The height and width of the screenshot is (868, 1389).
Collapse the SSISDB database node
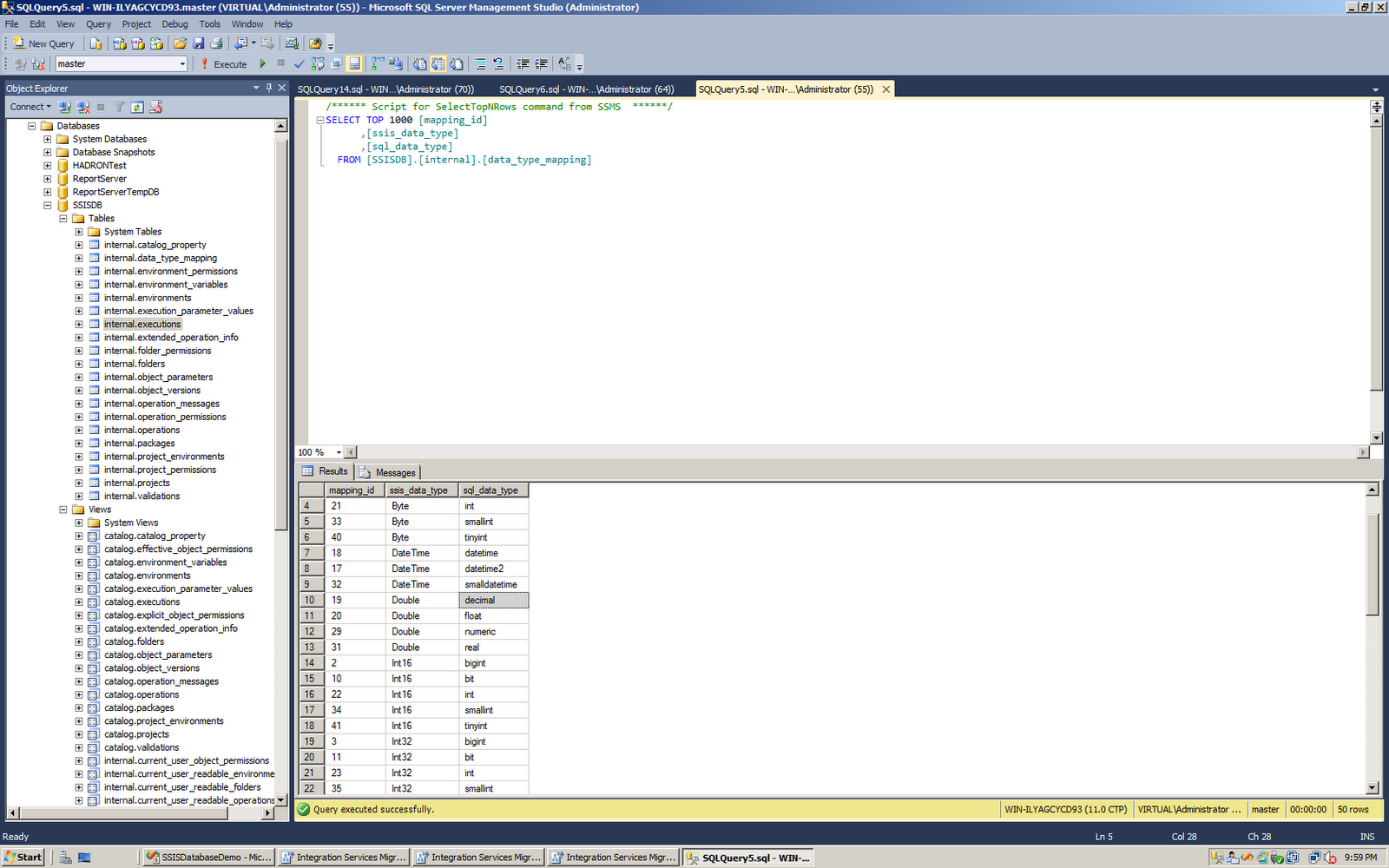48,206
